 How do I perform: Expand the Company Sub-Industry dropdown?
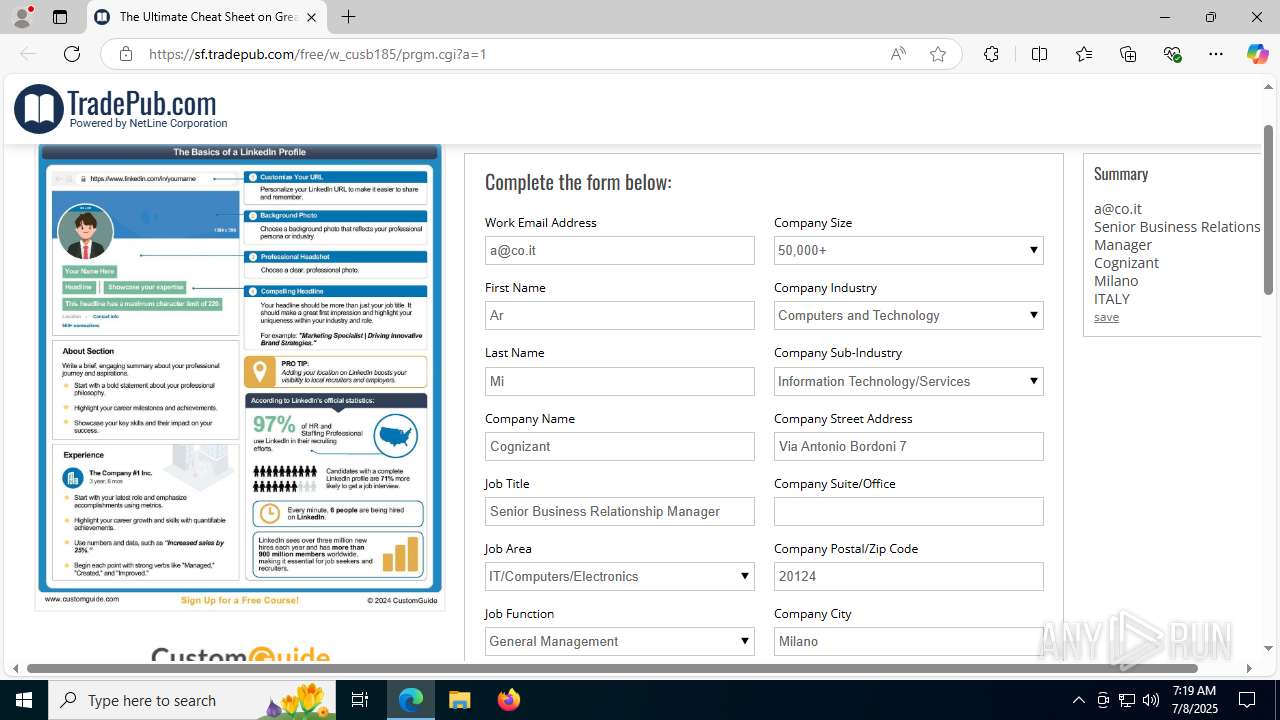click(x=908, y=381)
